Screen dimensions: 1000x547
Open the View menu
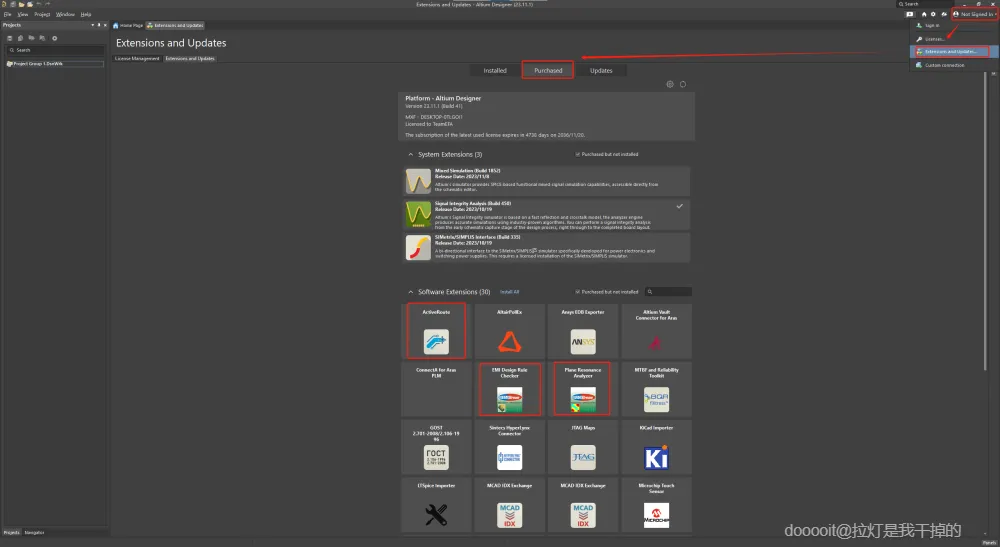pos(23,14)
